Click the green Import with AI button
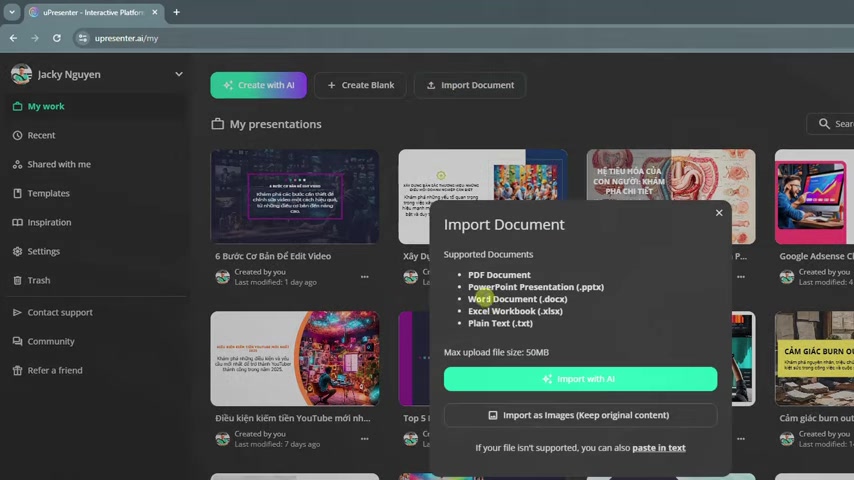This screenshot has height=480, width=854. pos(580,379)
